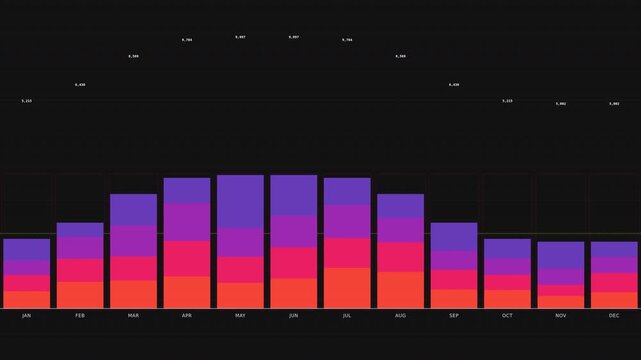641x360 pixels.
Task: Click the JUN month label
Action: pos(294,315)
